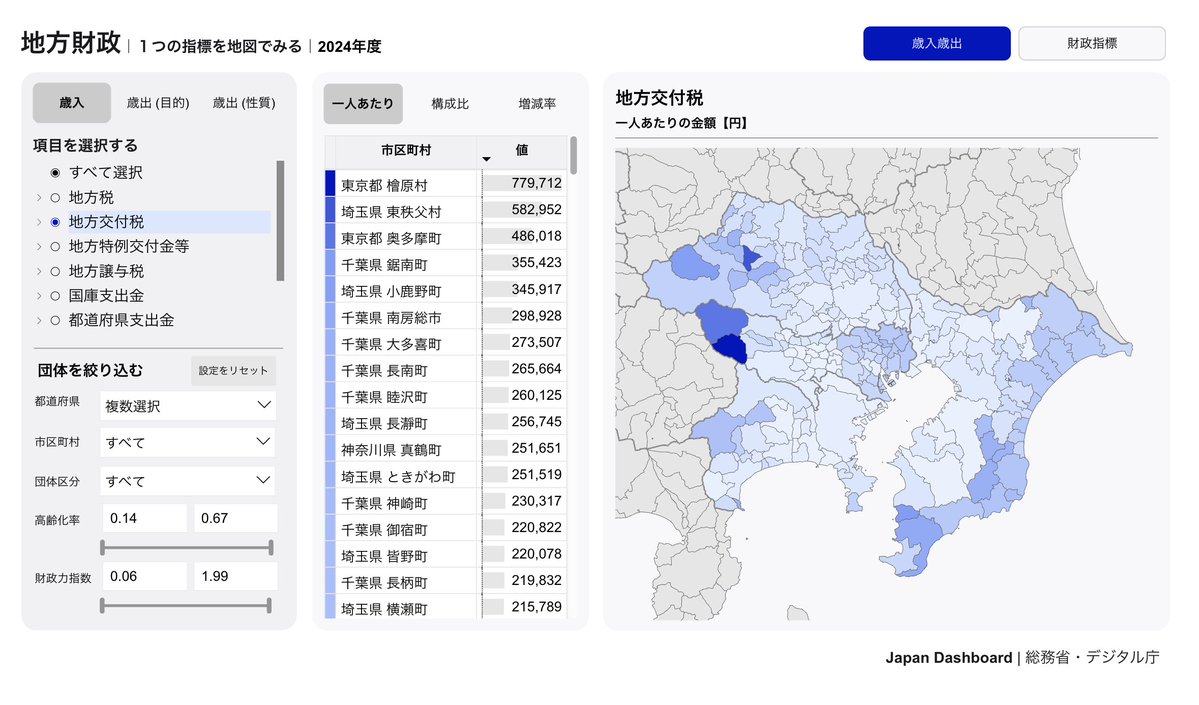Switch to the 歳出 (性質) tab
1199x705 pixels.
tap(244, 102)
